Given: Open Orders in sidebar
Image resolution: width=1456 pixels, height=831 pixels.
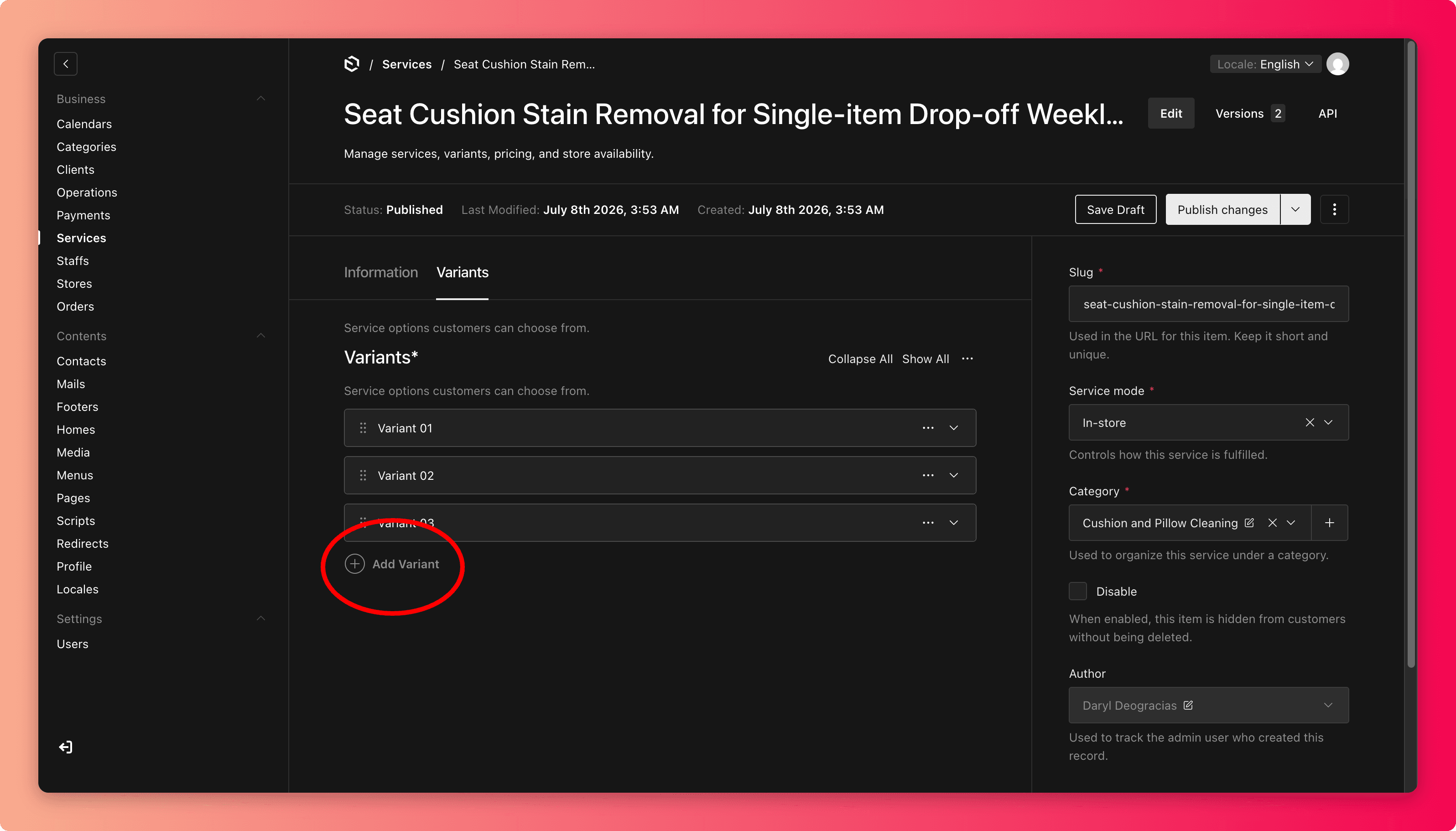Looking at the screenshot, I should tap(75, 306).
